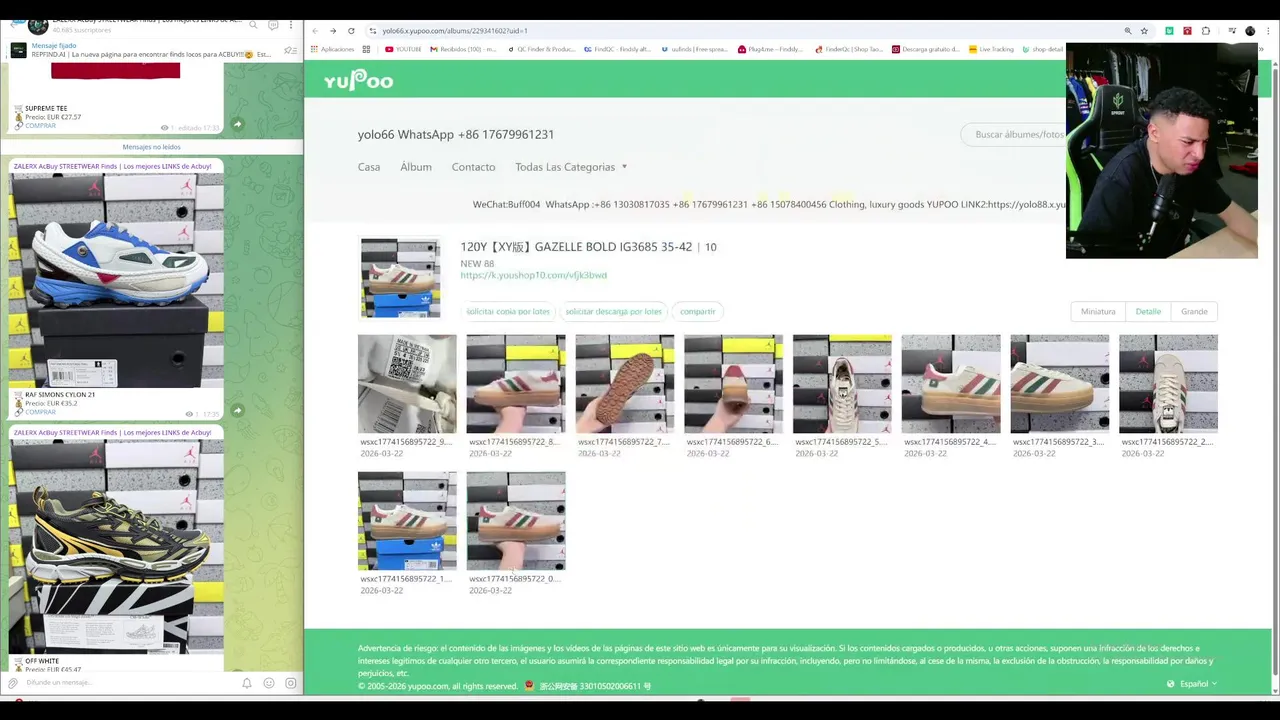Viewport: 1280px width, 720px height.
Task: Open the emoji picker in Telegram
Action: click(x=269, y=683)
